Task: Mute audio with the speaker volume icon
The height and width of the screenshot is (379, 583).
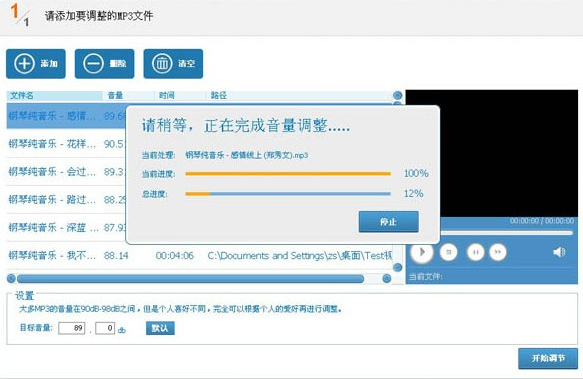Action: [559, 252]
